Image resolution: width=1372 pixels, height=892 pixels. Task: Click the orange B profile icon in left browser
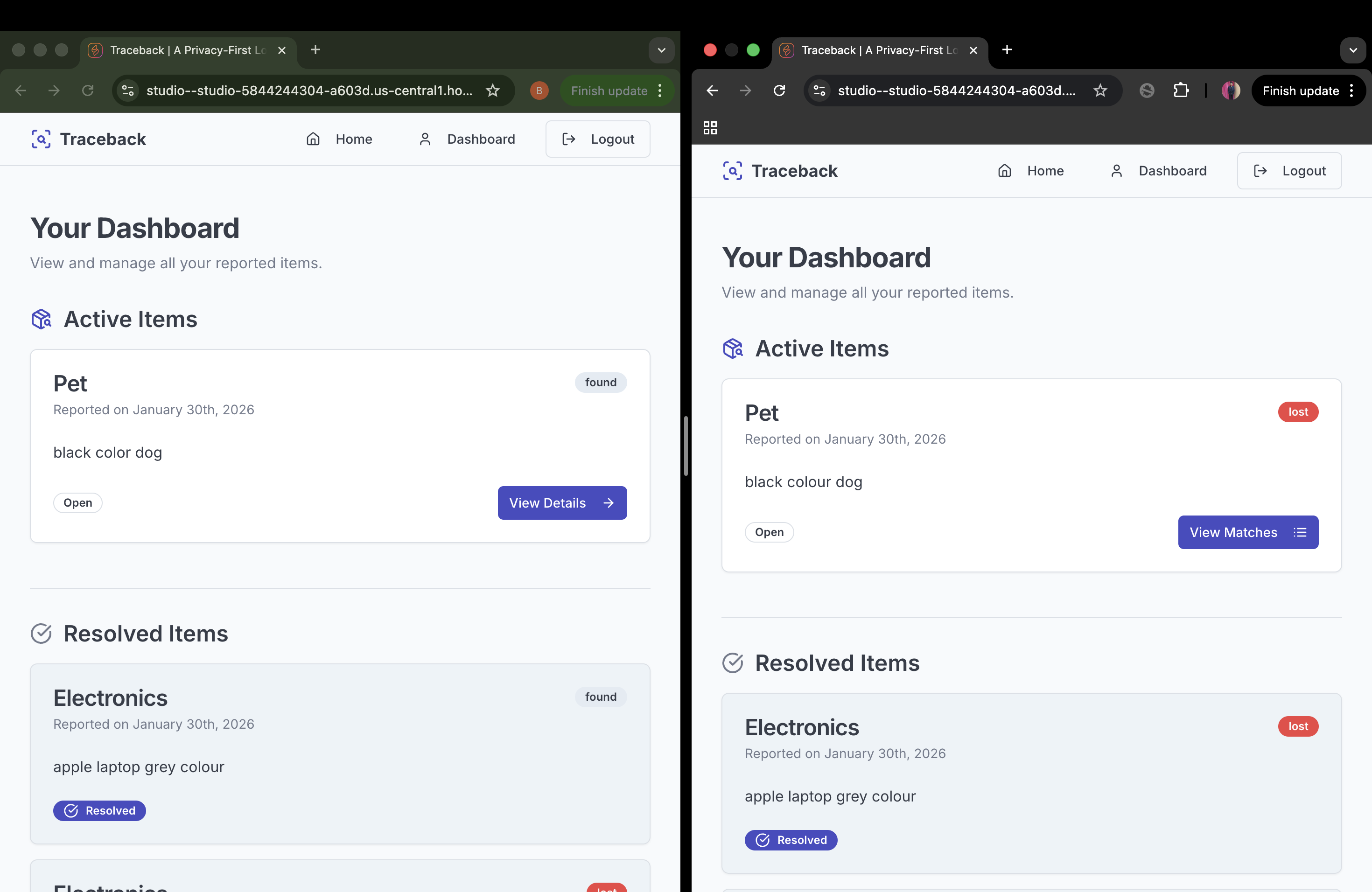click(x=539, y=91)
